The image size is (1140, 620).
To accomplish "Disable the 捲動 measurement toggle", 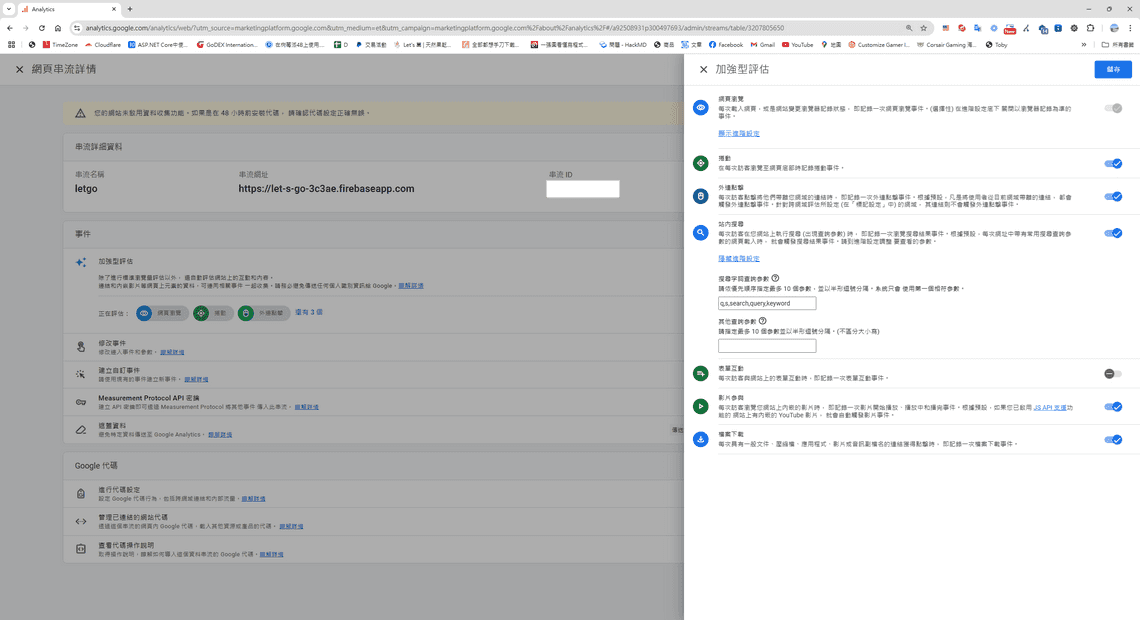I will pos(1113,163).
